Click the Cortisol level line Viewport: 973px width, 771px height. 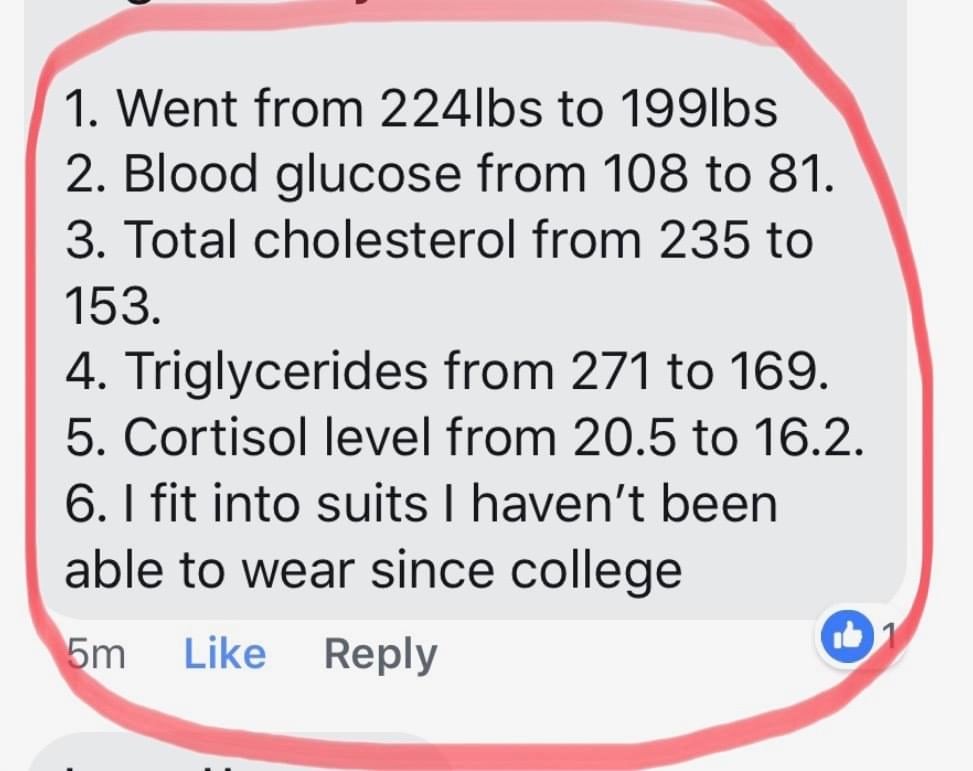click(464, 438)
